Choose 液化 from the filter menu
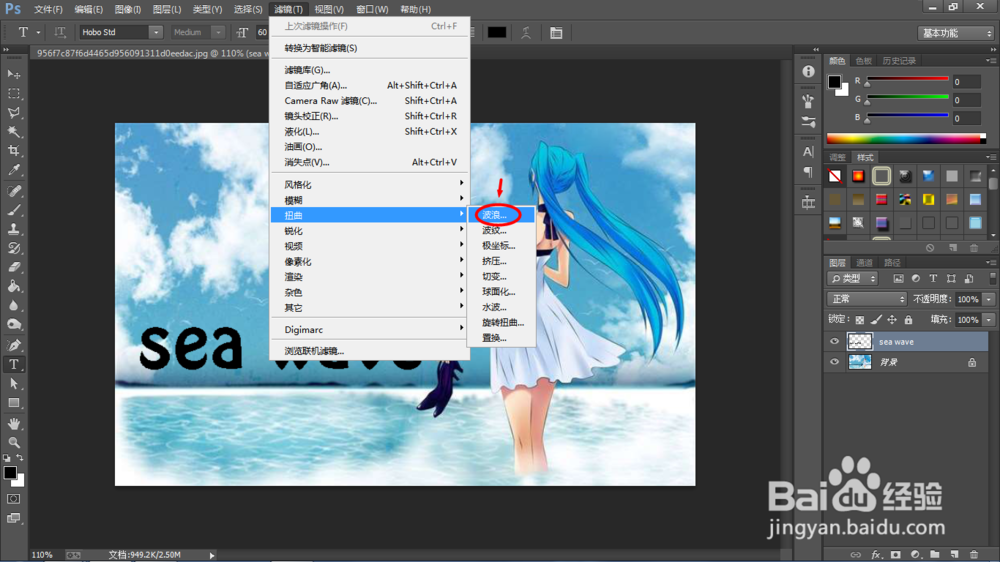 click(370, 131)
